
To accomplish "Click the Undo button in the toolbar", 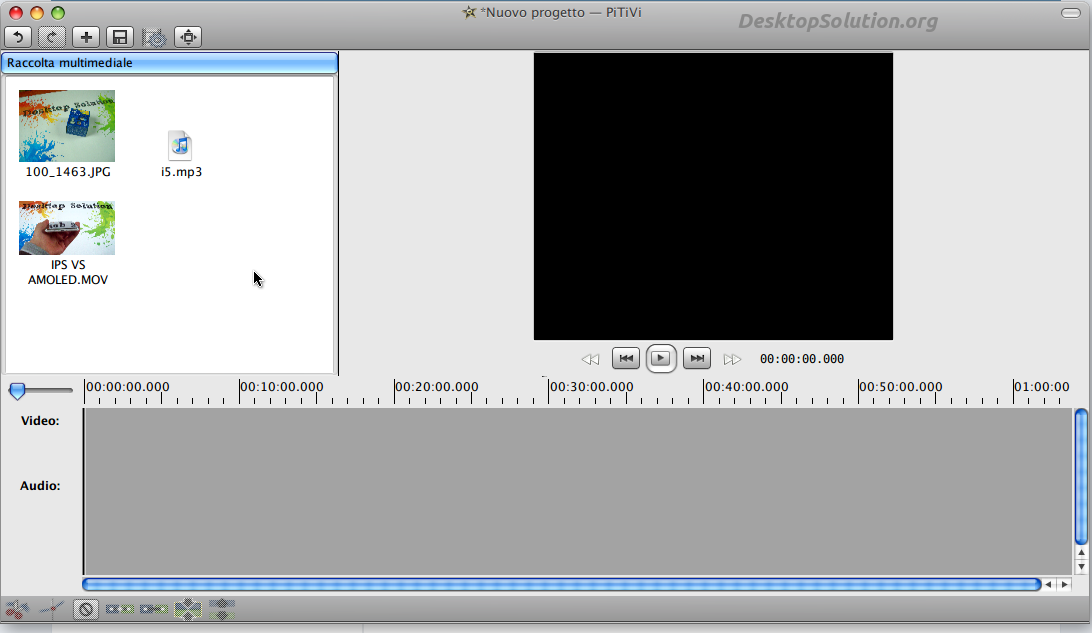I will pyautogui.click(x=19, y=37).
